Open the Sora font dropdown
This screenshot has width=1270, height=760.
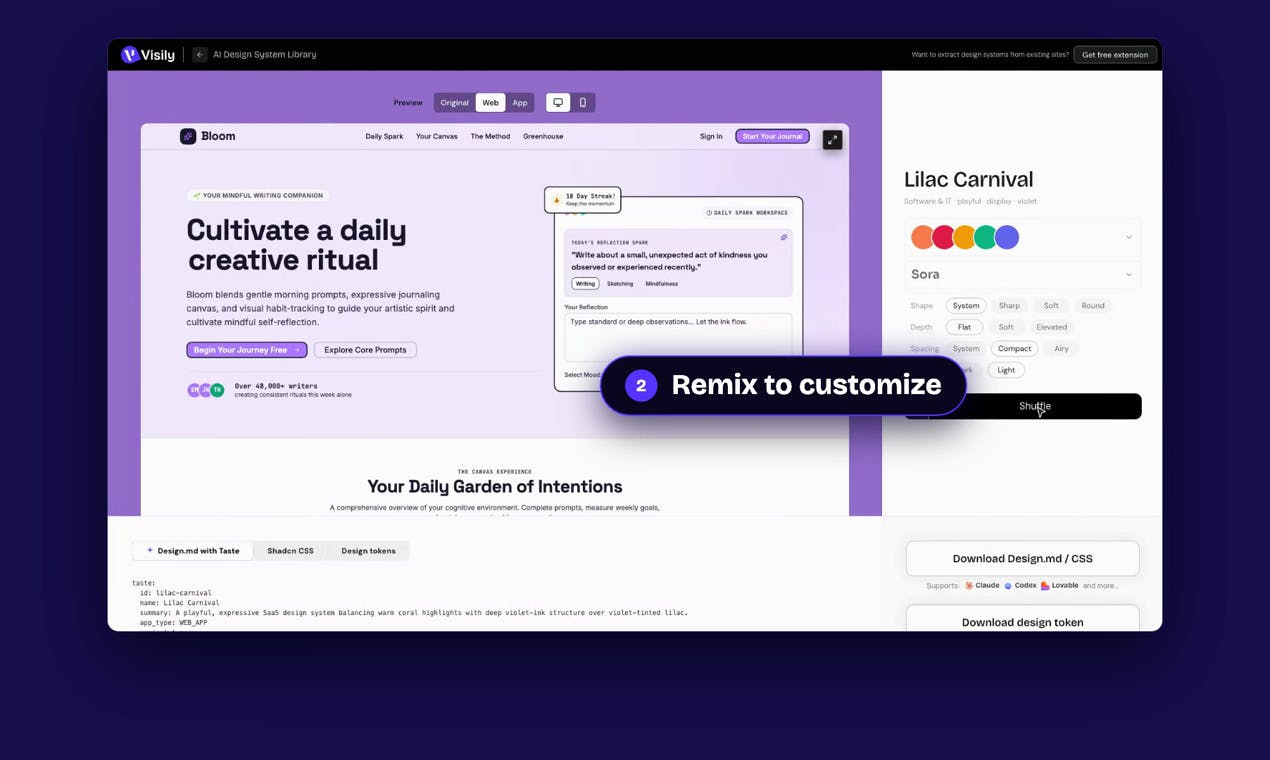pyautogui.click(x=1022, y=275)
